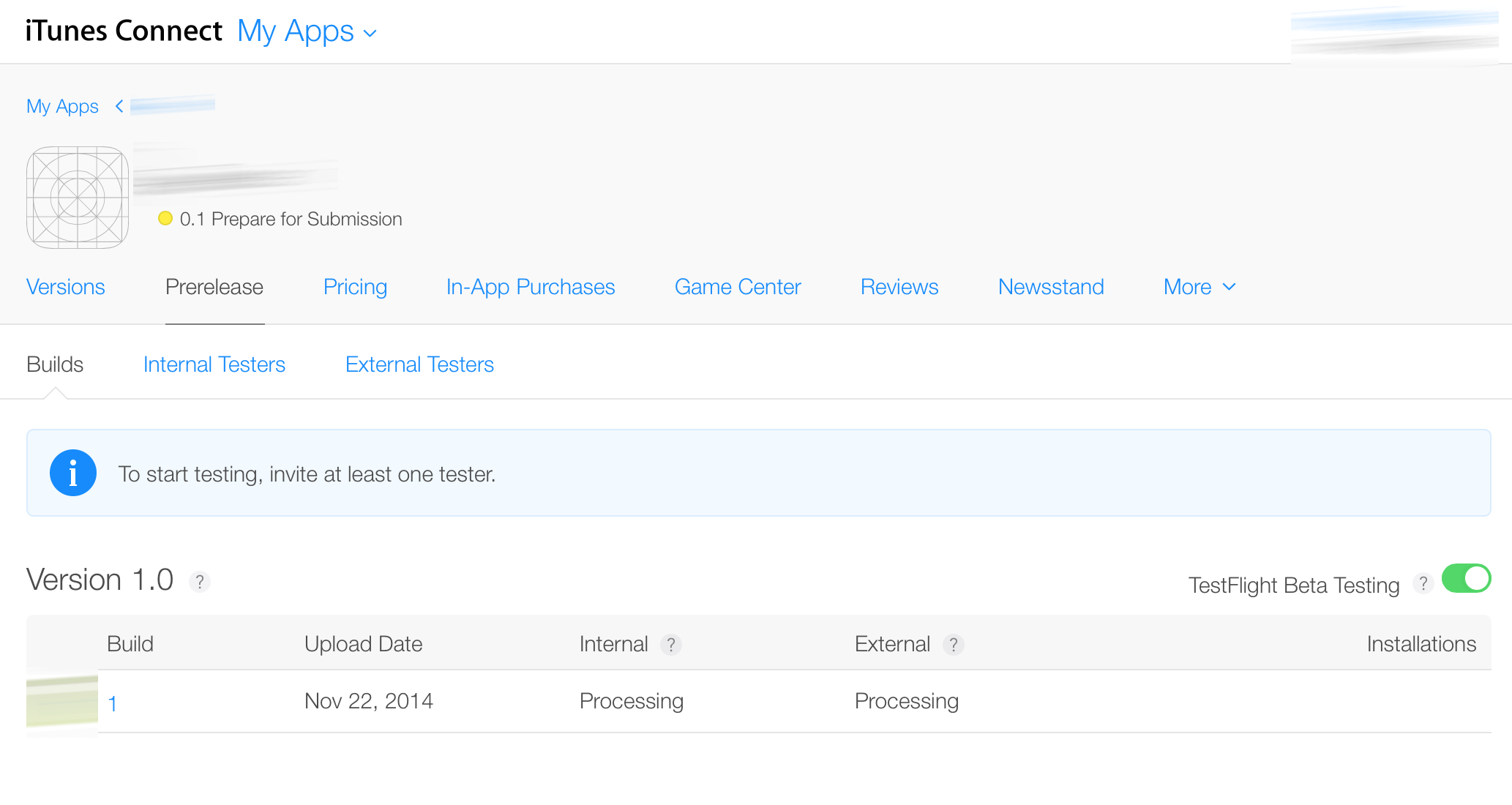Screen dimensions: 1512x805
Task: Click the build 1 thumbnail image
Action: 62,701
